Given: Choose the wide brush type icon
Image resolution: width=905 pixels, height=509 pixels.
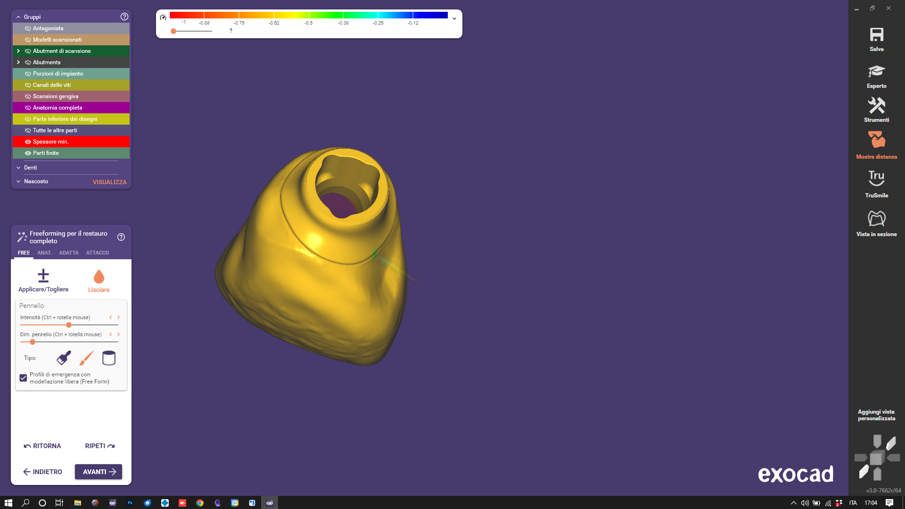Looking at the screenshot, I should coord(63,358).
